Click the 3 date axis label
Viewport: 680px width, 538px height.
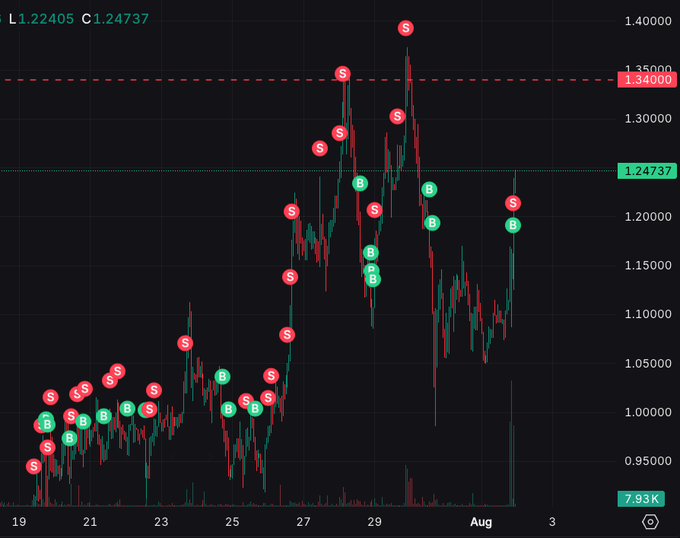[552, 522]
